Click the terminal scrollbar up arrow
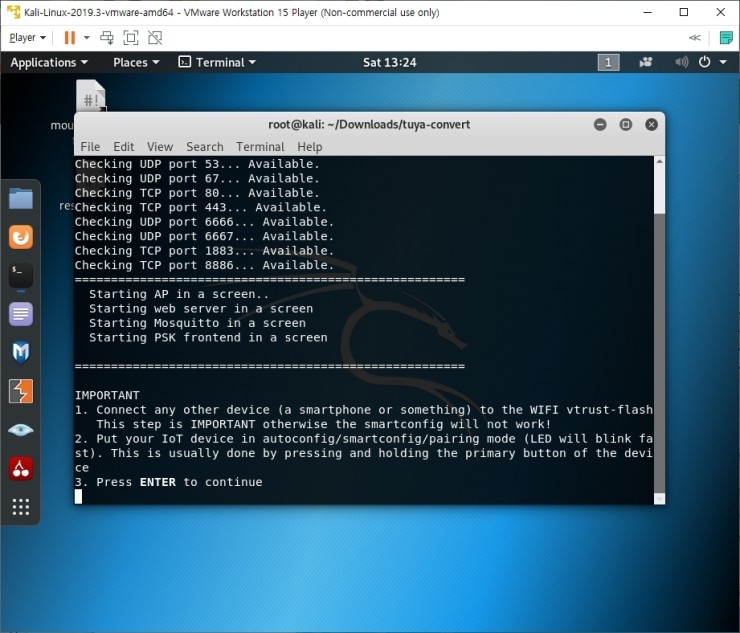Image resolution: width=740 pixels, height=633 pixels. (x=659, y=161)
